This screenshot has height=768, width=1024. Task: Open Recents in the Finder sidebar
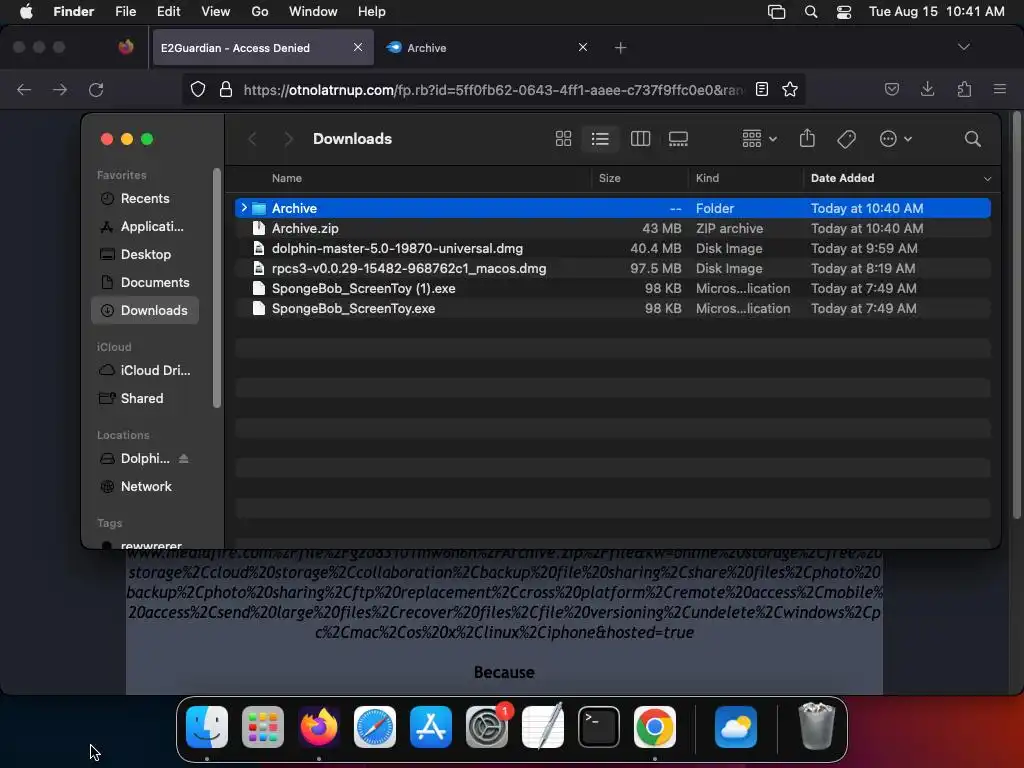(145, 199)
